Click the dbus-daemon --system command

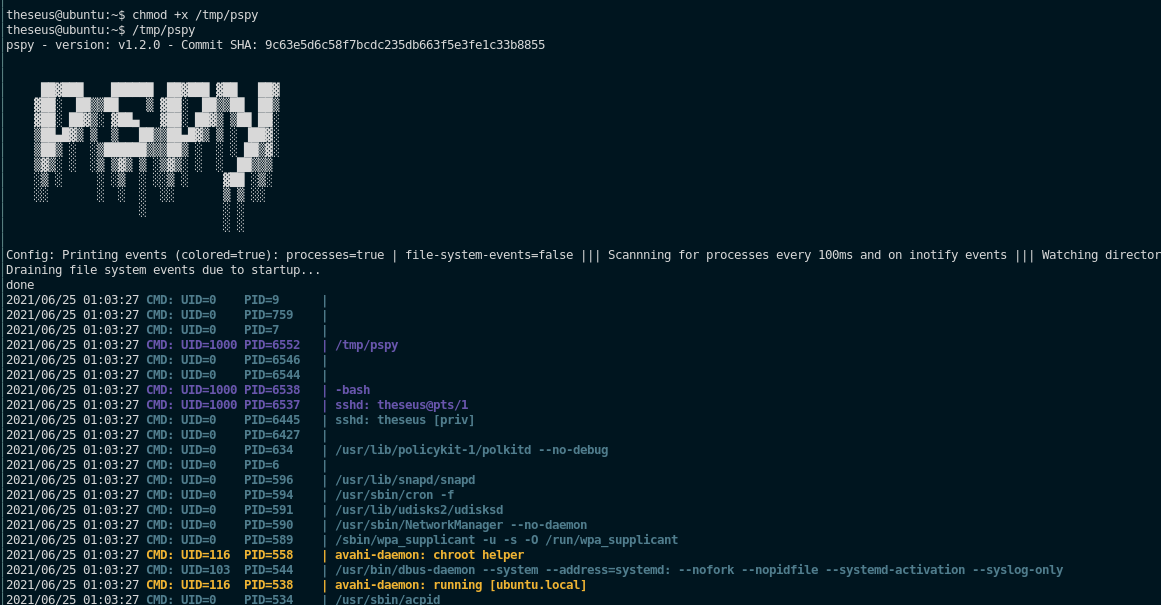click(x=698, y=570)
